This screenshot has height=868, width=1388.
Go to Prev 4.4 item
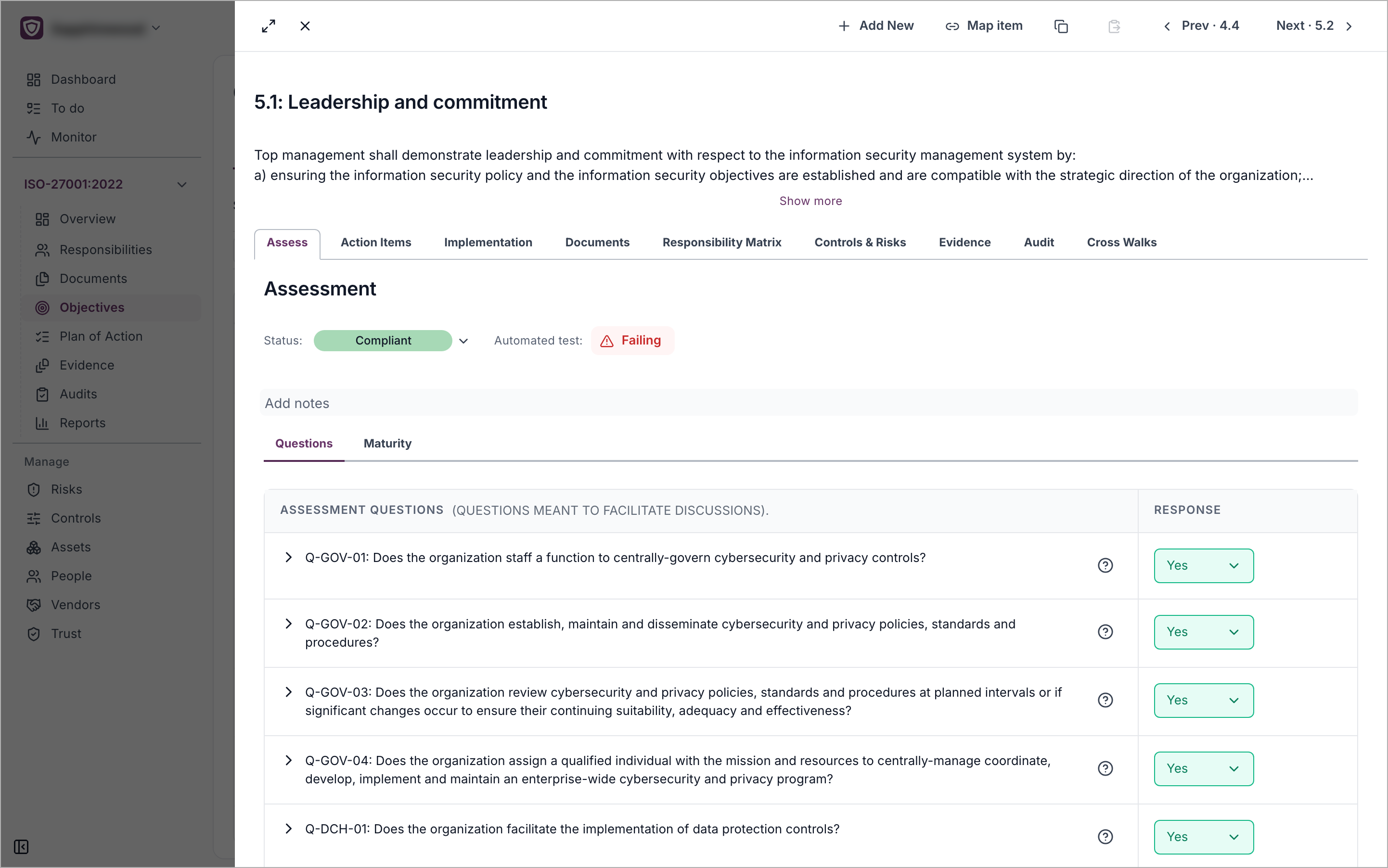coord(1201,26)
